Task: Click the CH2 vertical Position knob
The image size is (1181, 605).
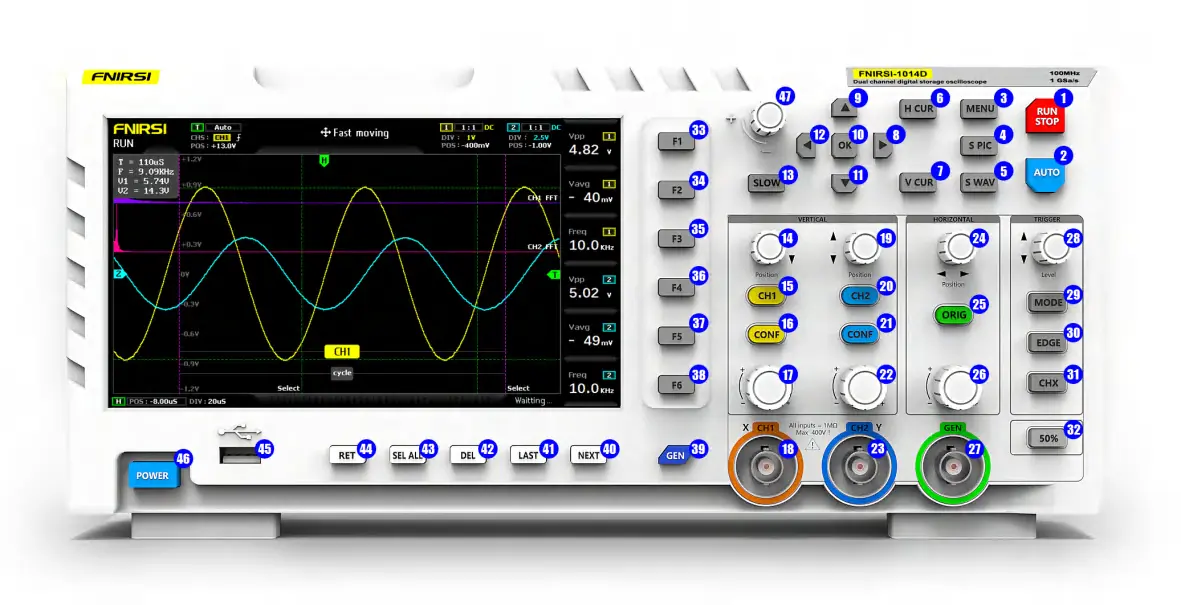Action: [x=862, y=248]
